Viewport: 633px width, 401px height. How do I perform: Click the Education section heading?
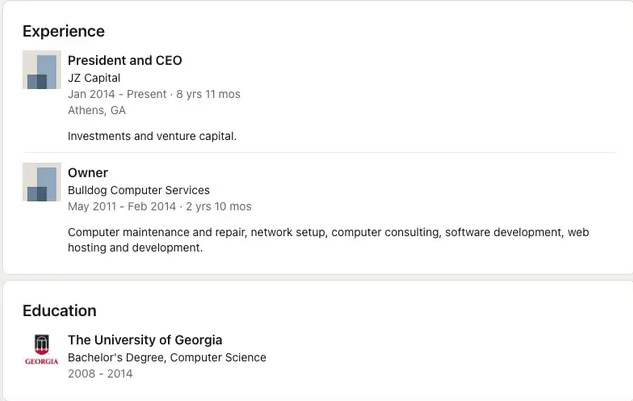[60, 310]
